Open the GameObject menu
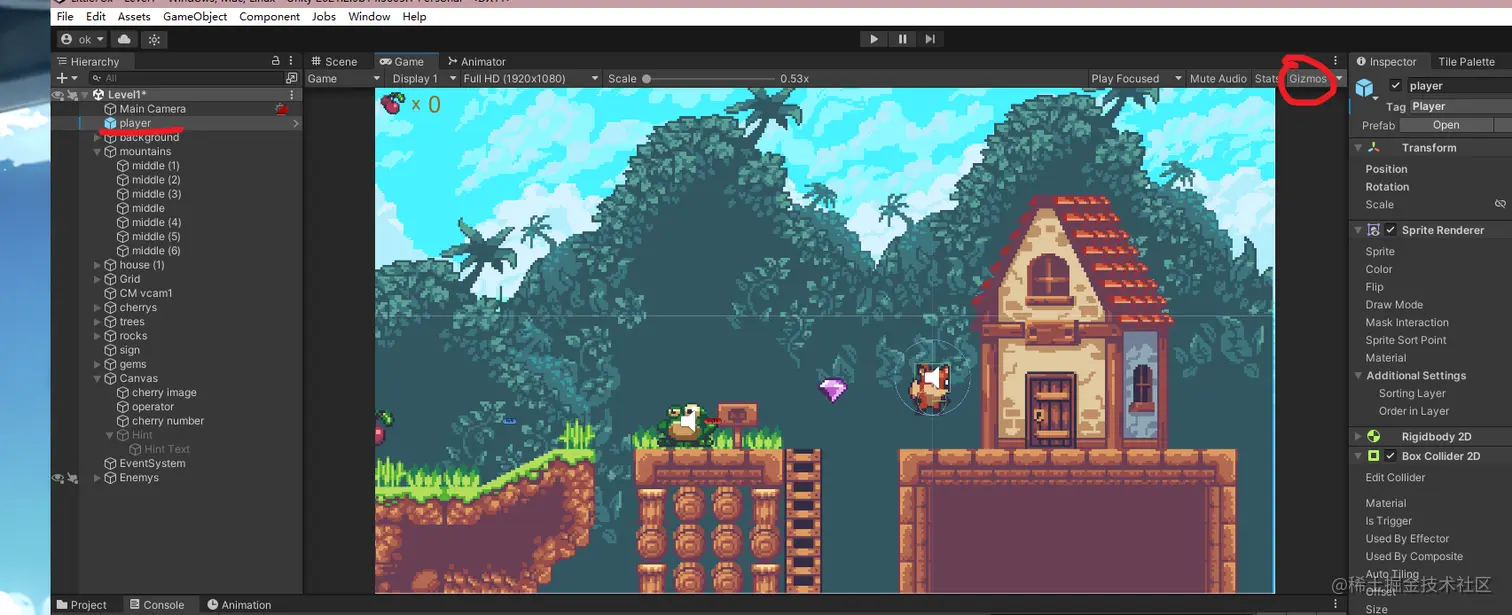The image size is (1512, 615). [195, 17]
